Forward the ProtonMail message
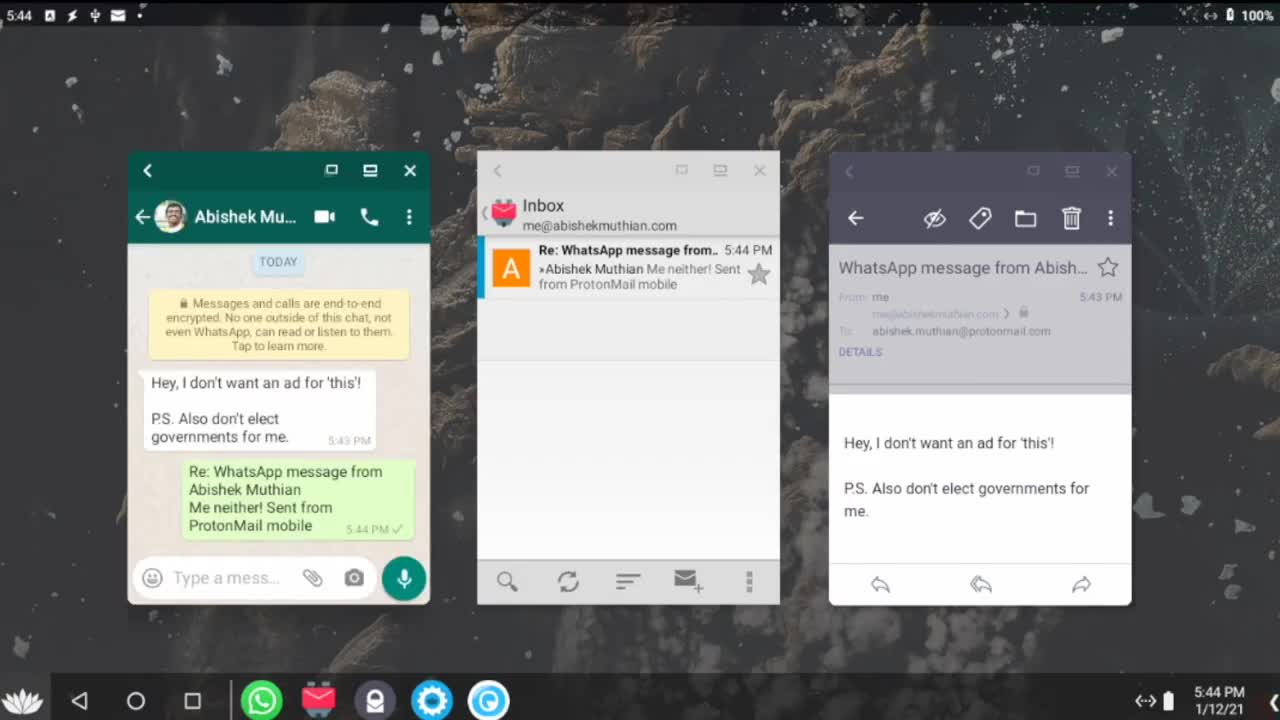Screen dimensions: 1280x720 (1081, 585)
